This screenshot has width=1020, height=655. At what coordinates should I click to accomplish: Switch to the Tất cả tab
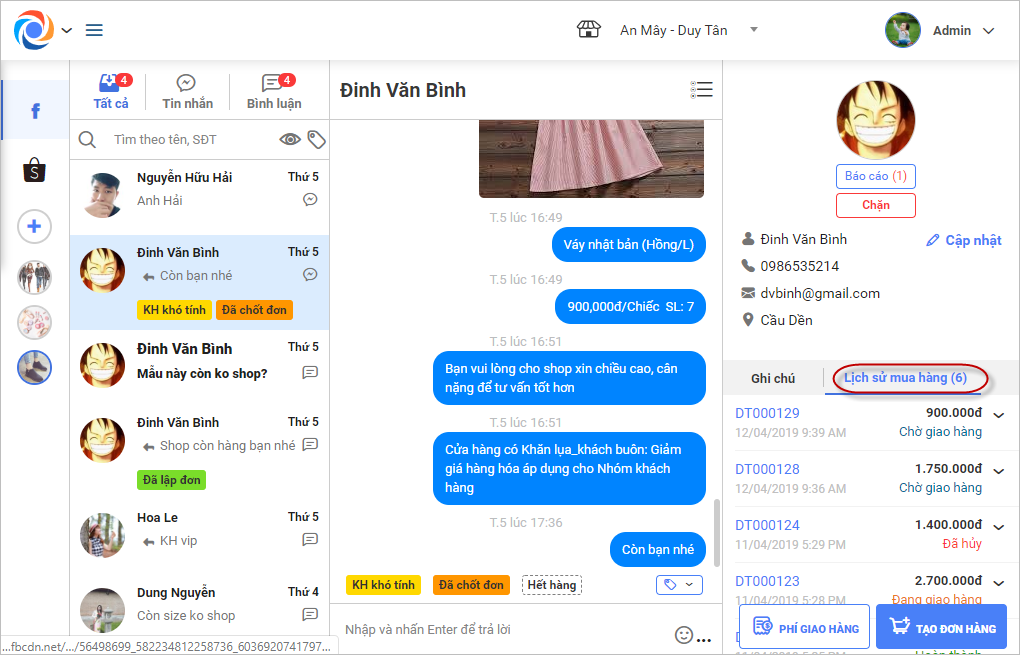click(x=111, y=92)
